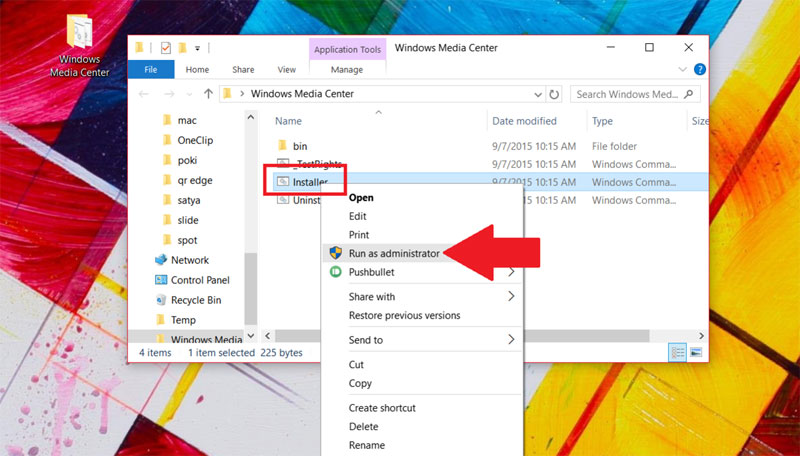Go back with the Back arrow
The height and width of the screenshot is (456, 800).
(144, 94)
